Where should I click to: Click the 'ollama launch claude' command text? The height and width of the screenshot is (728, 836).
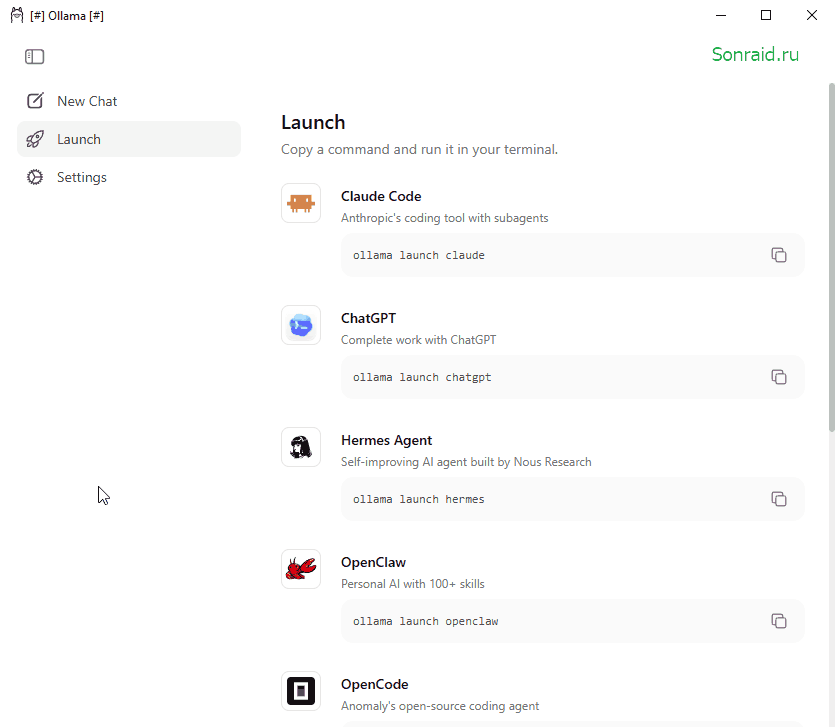pos(419,255)
